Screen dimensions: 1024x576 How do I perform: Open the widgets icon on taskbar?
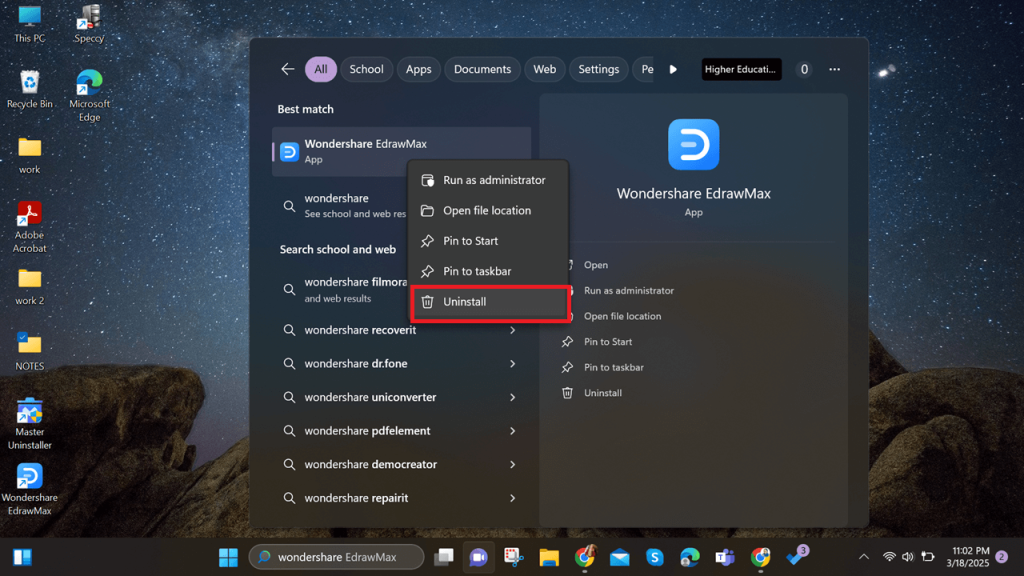pyautogui.click(x=22, y=557)
